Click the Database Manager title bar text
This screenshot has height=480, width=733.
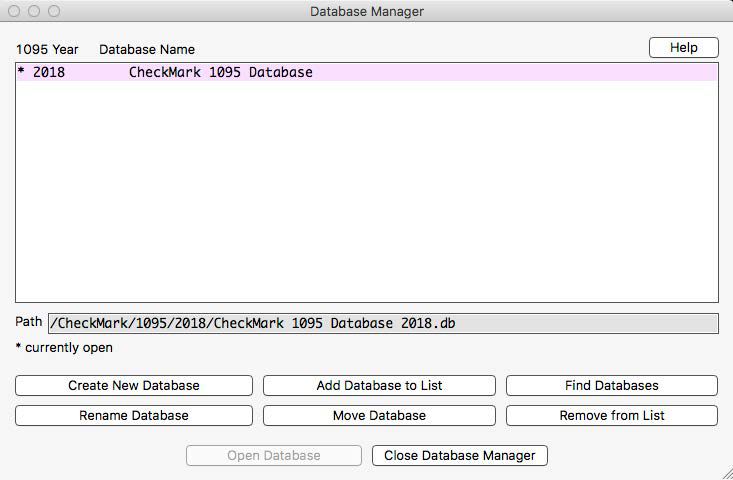pyautogui.click(x=366, y=11)
